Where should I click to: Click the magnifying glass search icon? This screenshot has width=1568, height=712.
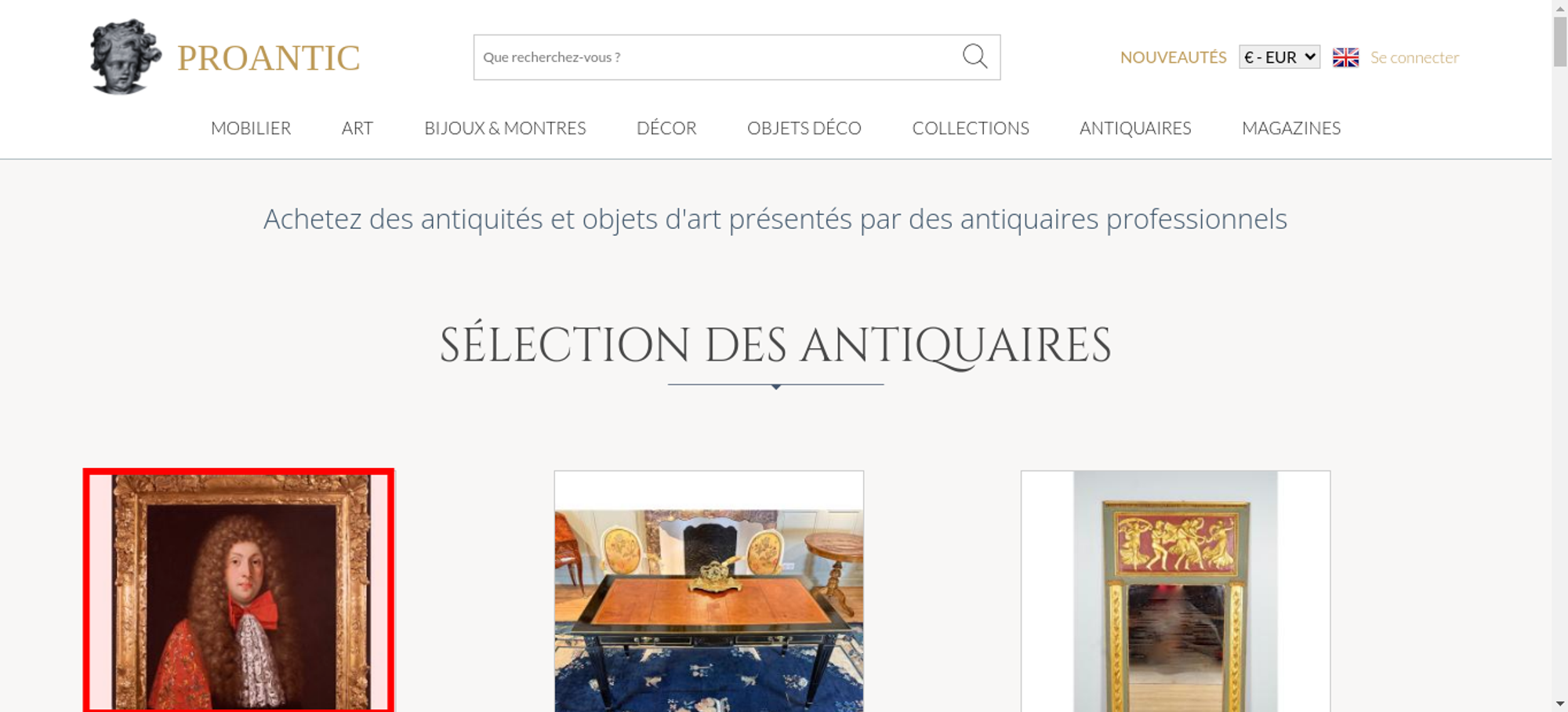point(975,56)
